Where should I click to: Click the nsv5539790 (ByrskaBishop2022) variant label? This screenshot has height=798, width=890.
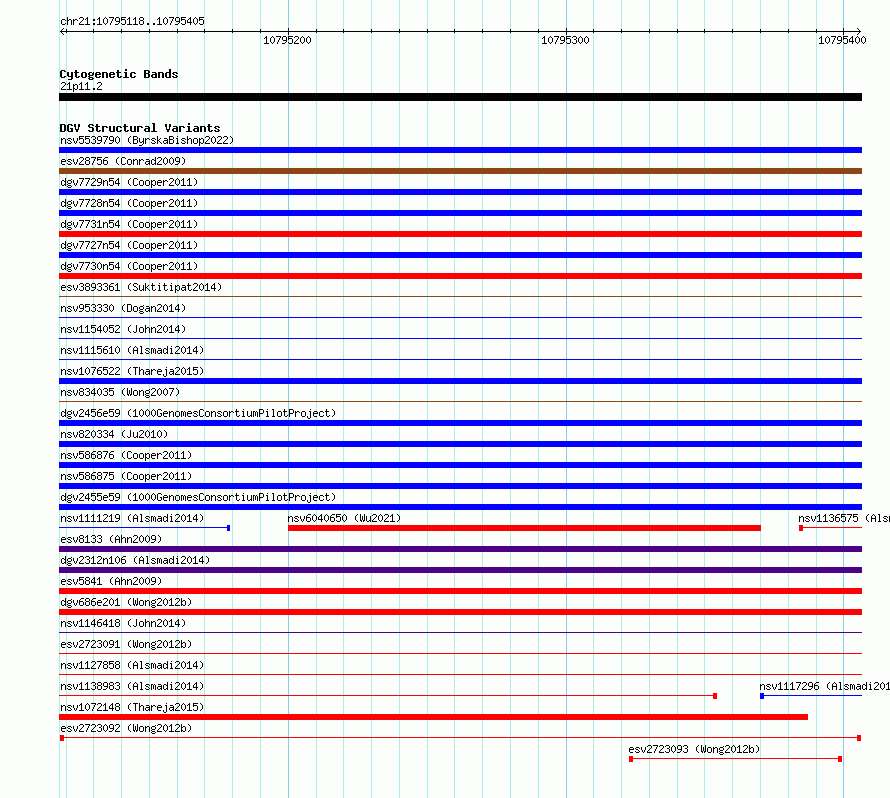coord(147,140)
